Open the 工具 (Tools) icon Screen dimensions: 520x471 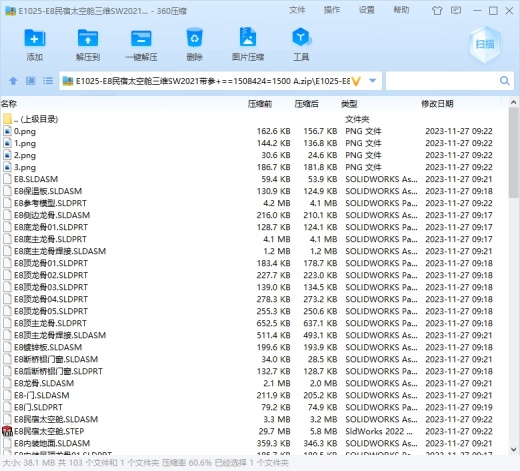(x=301, y=37)
